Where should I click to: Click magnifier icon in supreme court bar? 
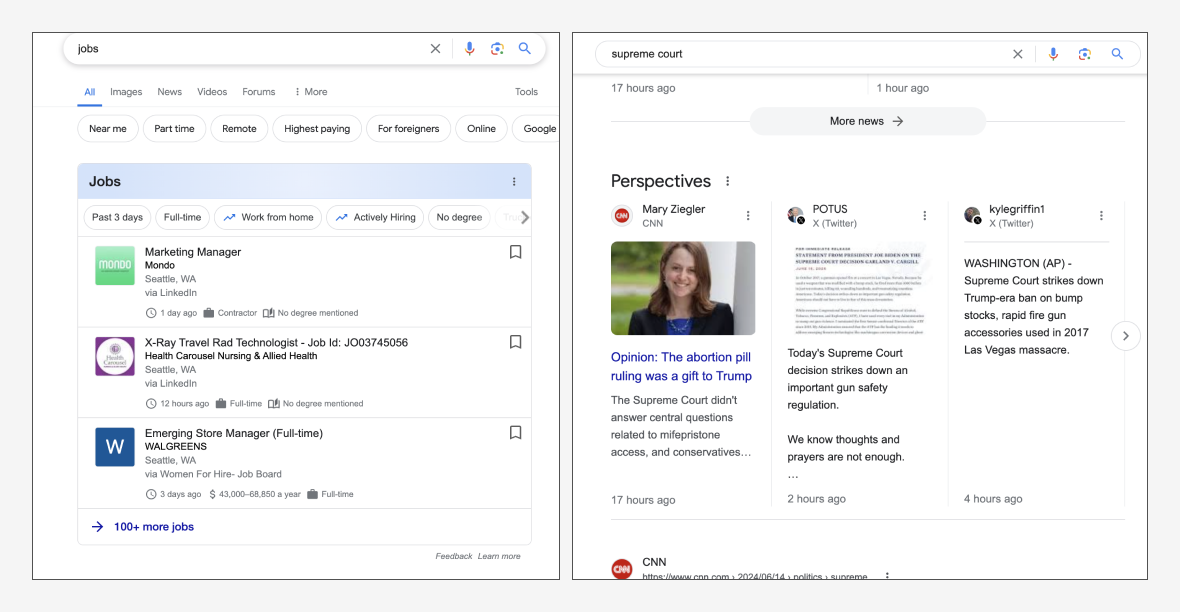pyautogui.click(x=1117, y=54)
